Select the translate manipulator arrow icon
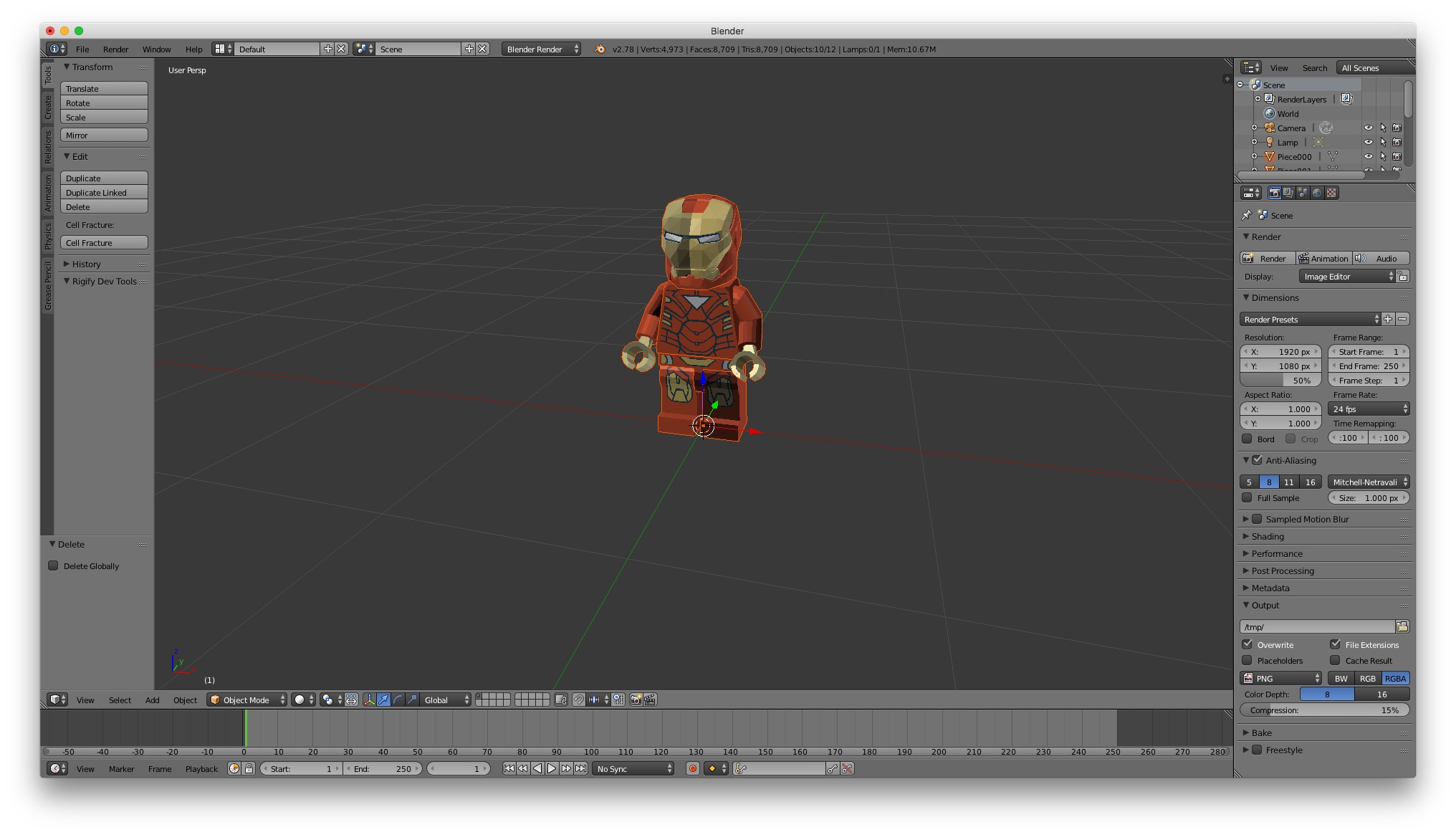 pyautogui.click(x=384, y=700)
